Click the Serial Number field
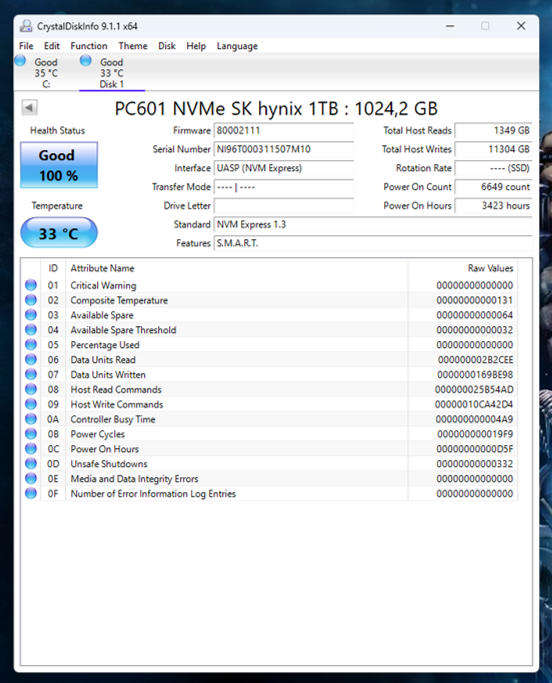The image size is (552, 683). tap(283, 149)
